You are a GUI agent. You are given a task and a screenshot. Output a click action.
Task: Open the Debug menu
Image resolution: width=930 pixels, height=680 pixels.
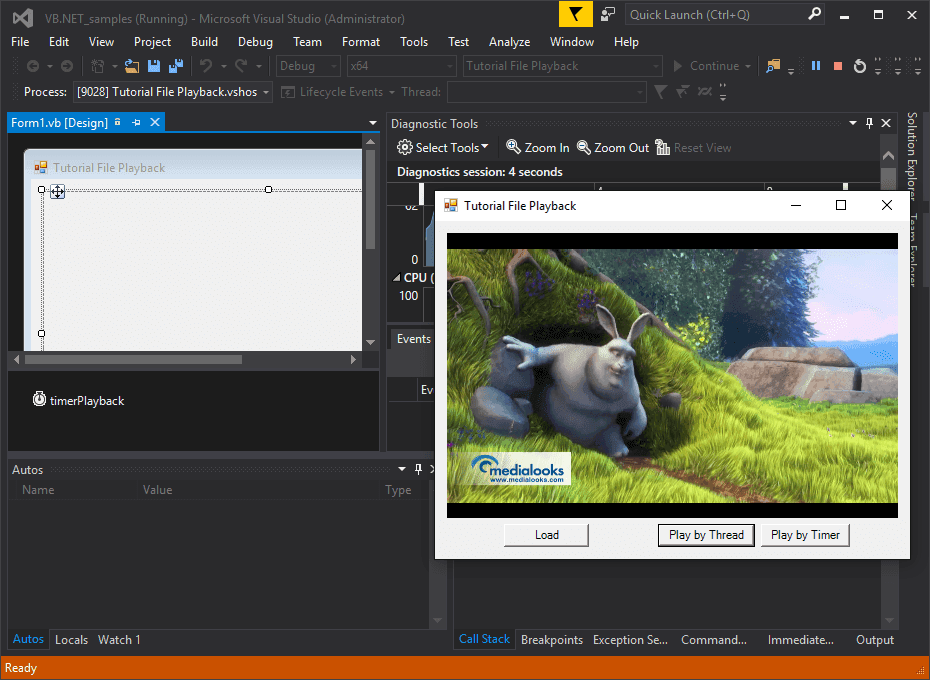click(x=255, y=42)
